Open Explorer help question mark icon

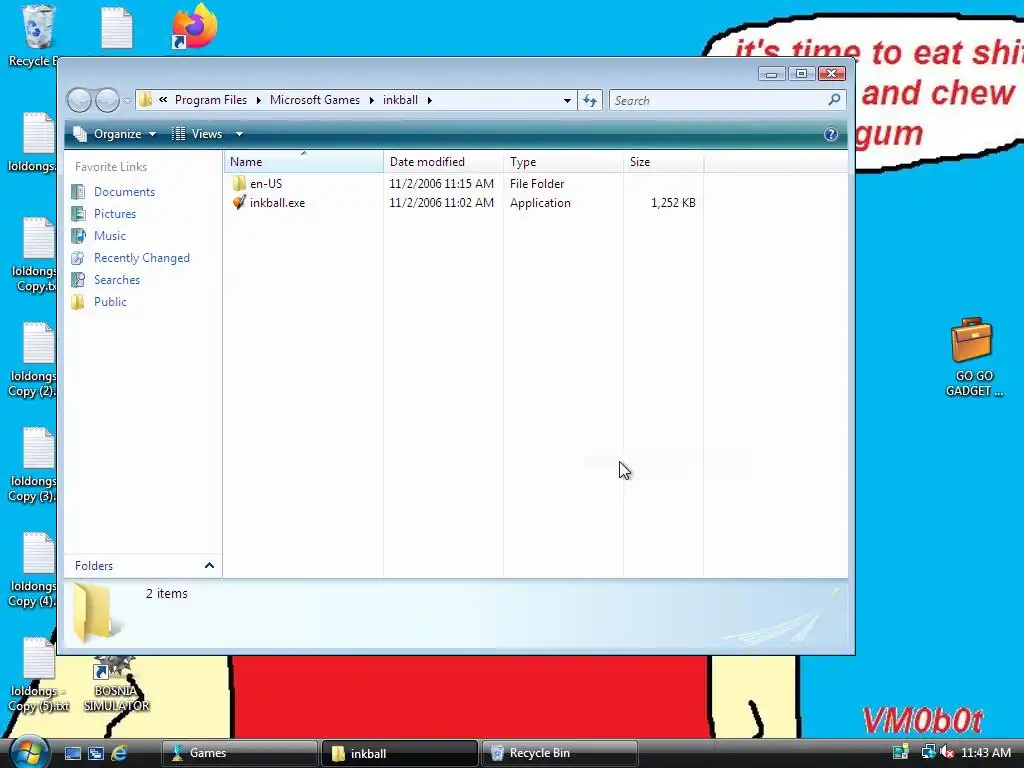[x=831, y=134]
